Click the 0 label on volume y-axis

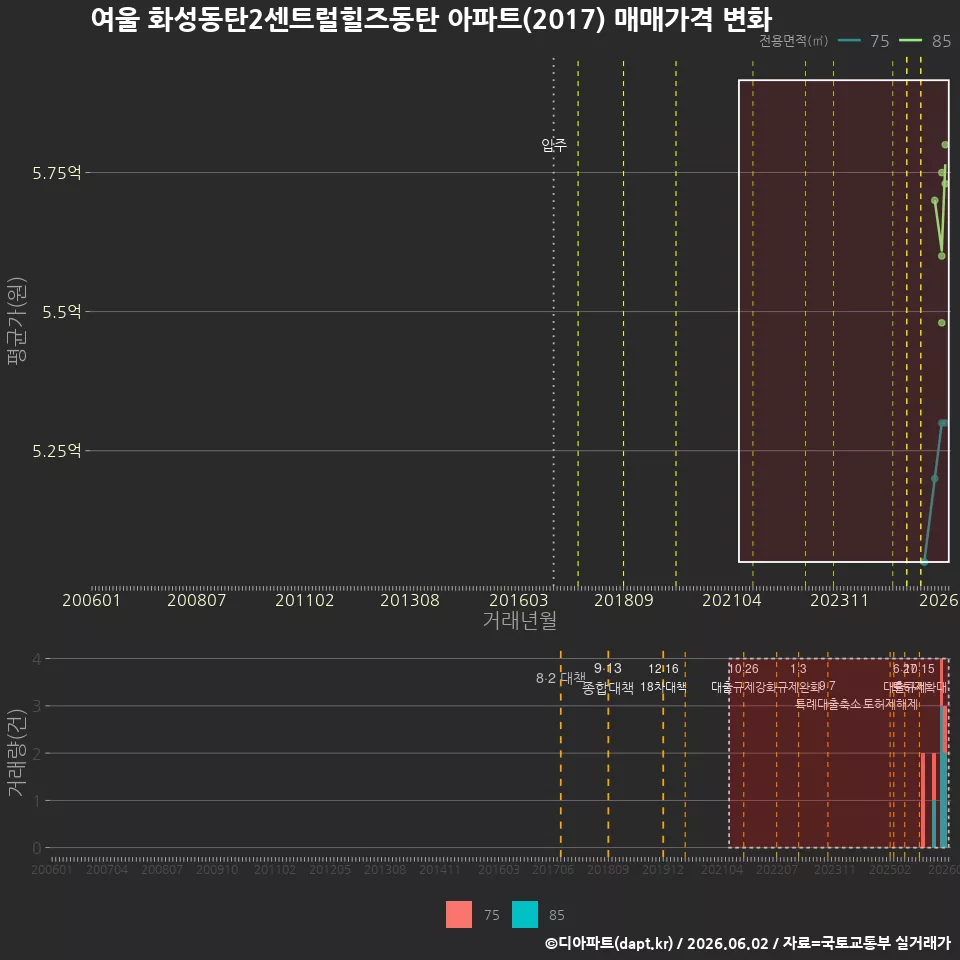click(37, 848)
